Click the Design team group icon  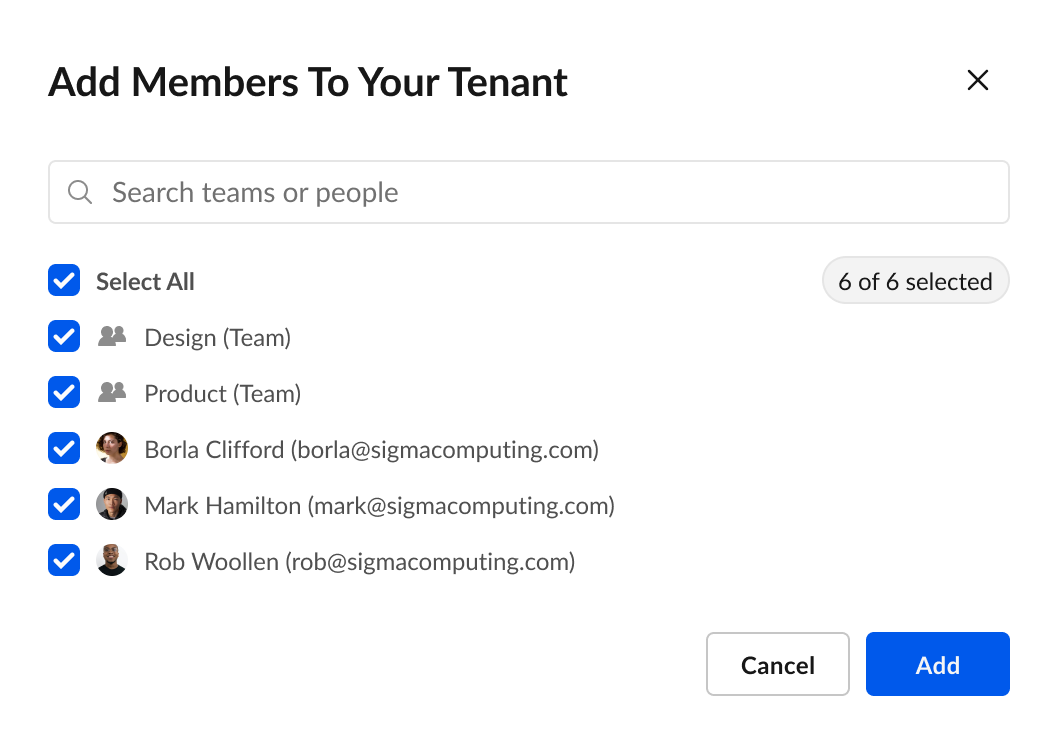pyautogui.click(x=112, y=337)
